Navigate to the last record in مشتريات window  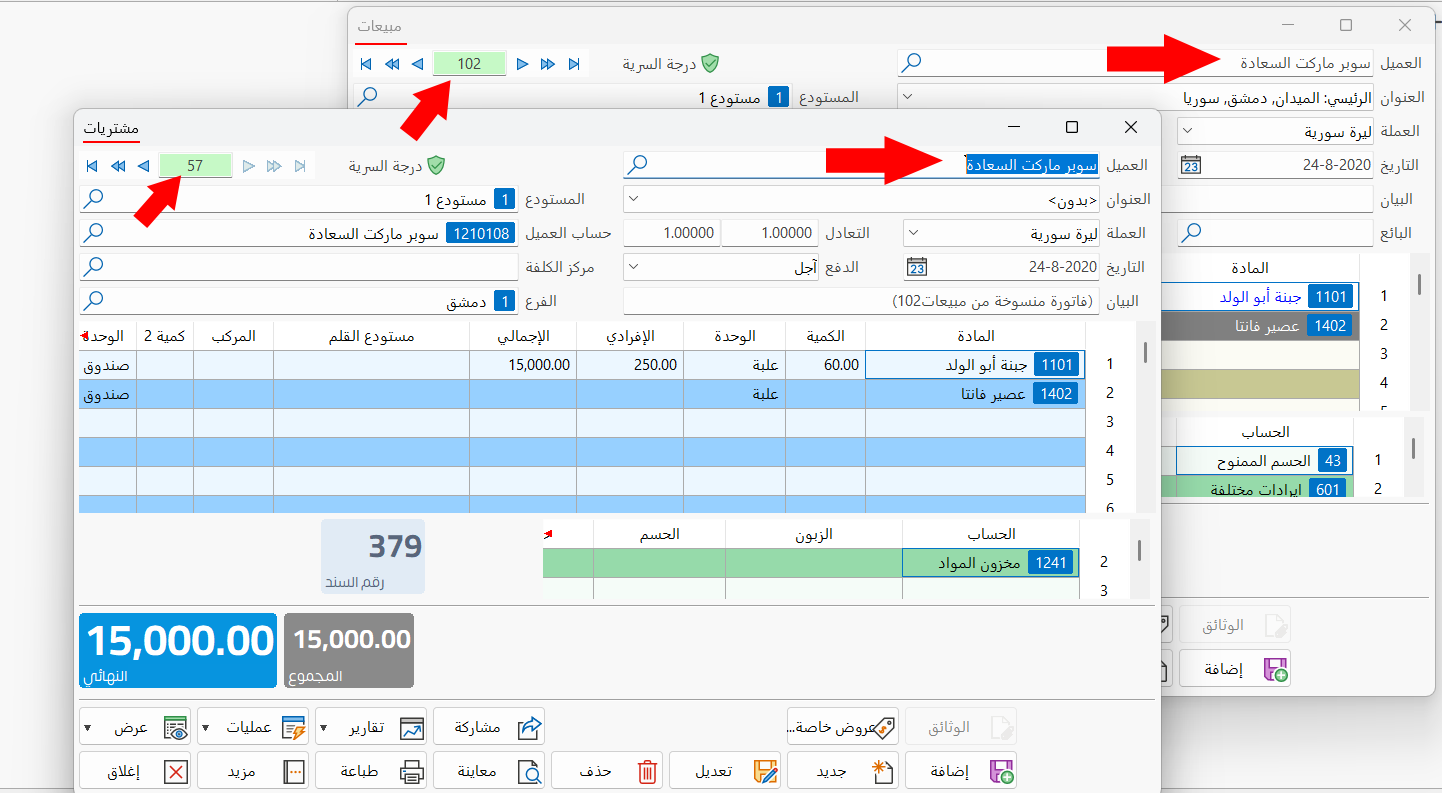coord(300,166)
